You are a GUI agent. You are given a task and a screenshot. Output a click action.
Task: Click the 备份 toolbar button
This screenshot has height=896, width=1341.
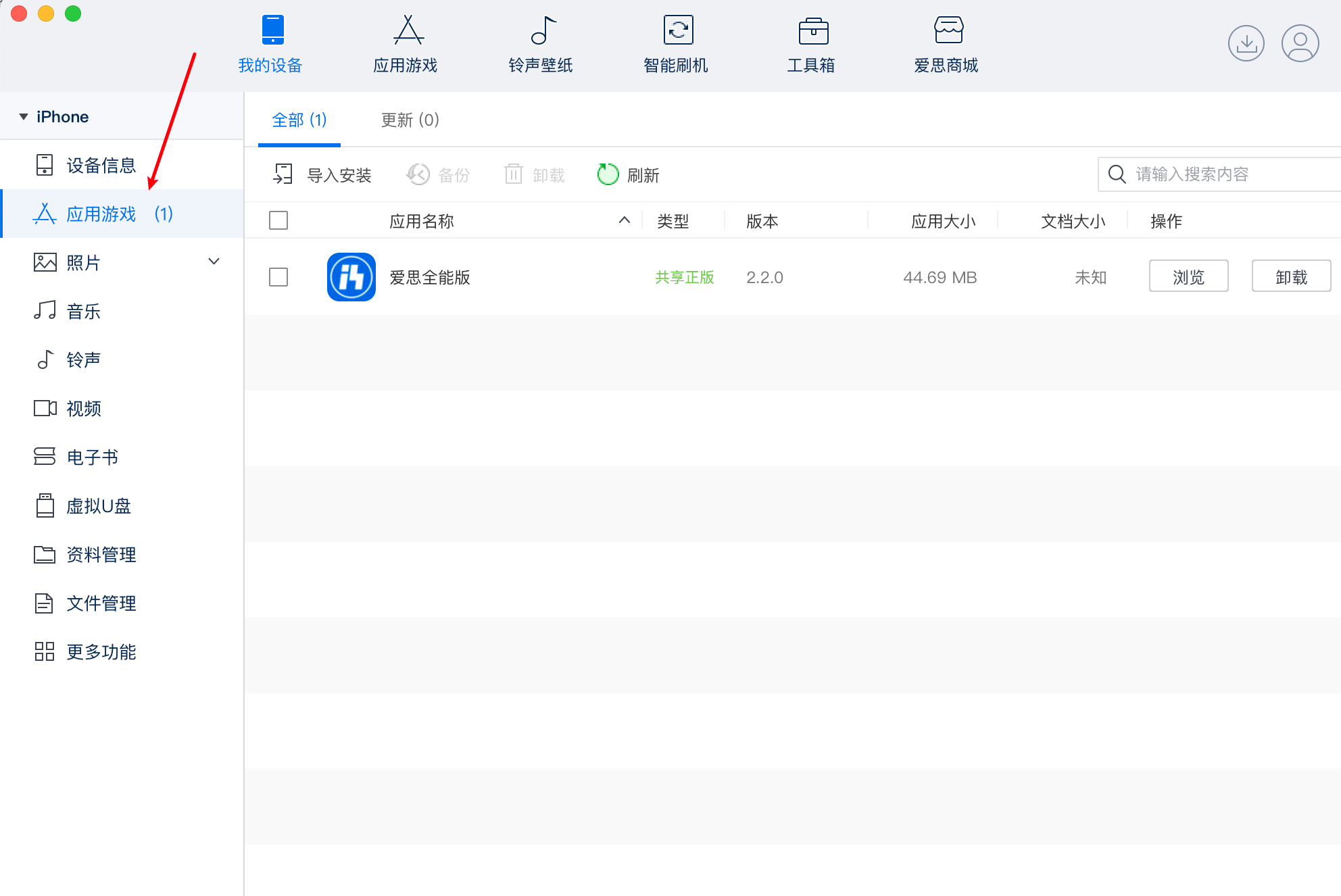click(x=438, y=175)
